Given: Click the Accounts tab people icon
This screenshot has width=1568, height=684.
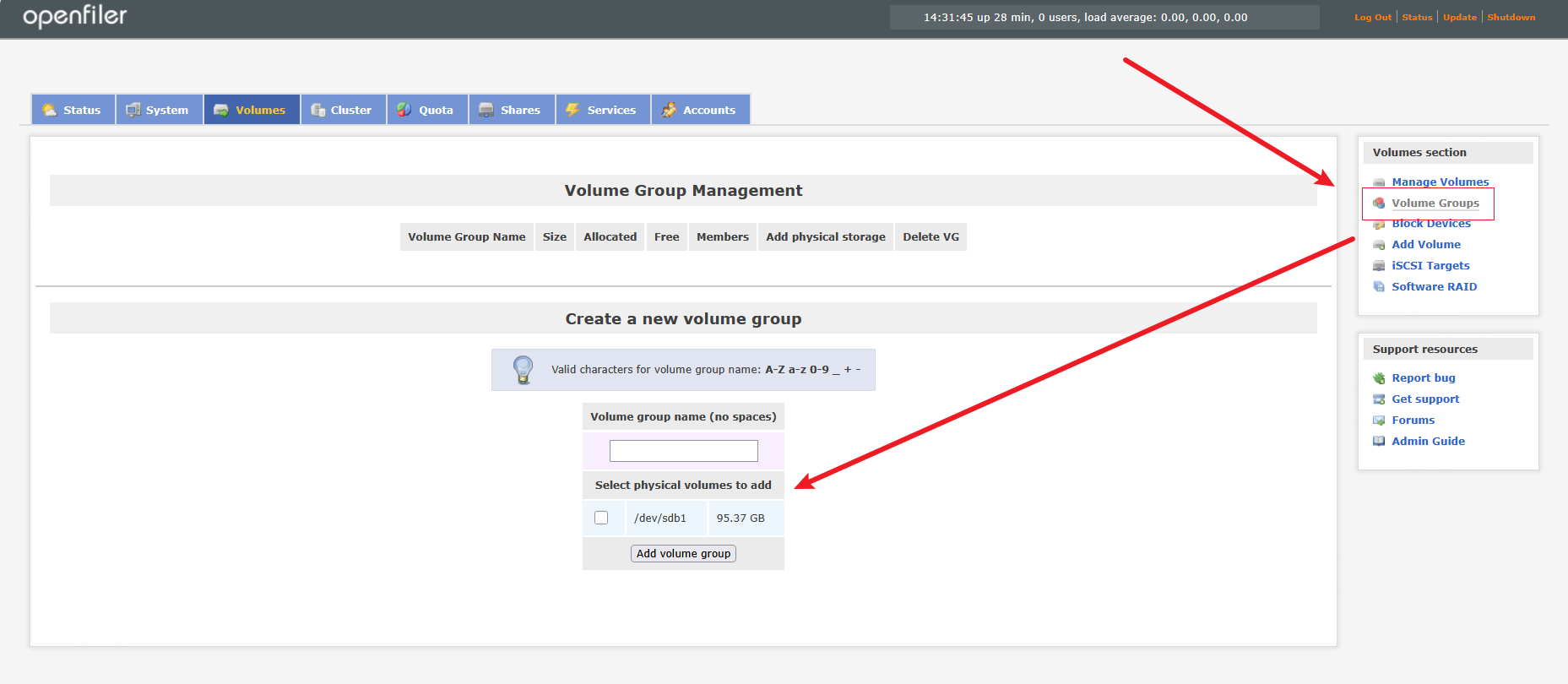Looking at the screenshot, I should [x=669, y=110].
